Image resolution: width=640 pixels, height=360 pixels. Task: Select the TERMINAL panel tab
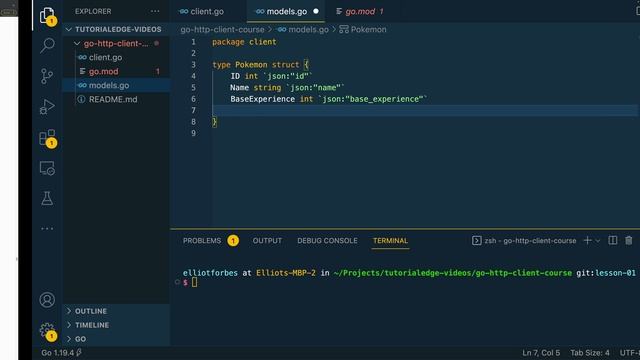pos(390,241)
